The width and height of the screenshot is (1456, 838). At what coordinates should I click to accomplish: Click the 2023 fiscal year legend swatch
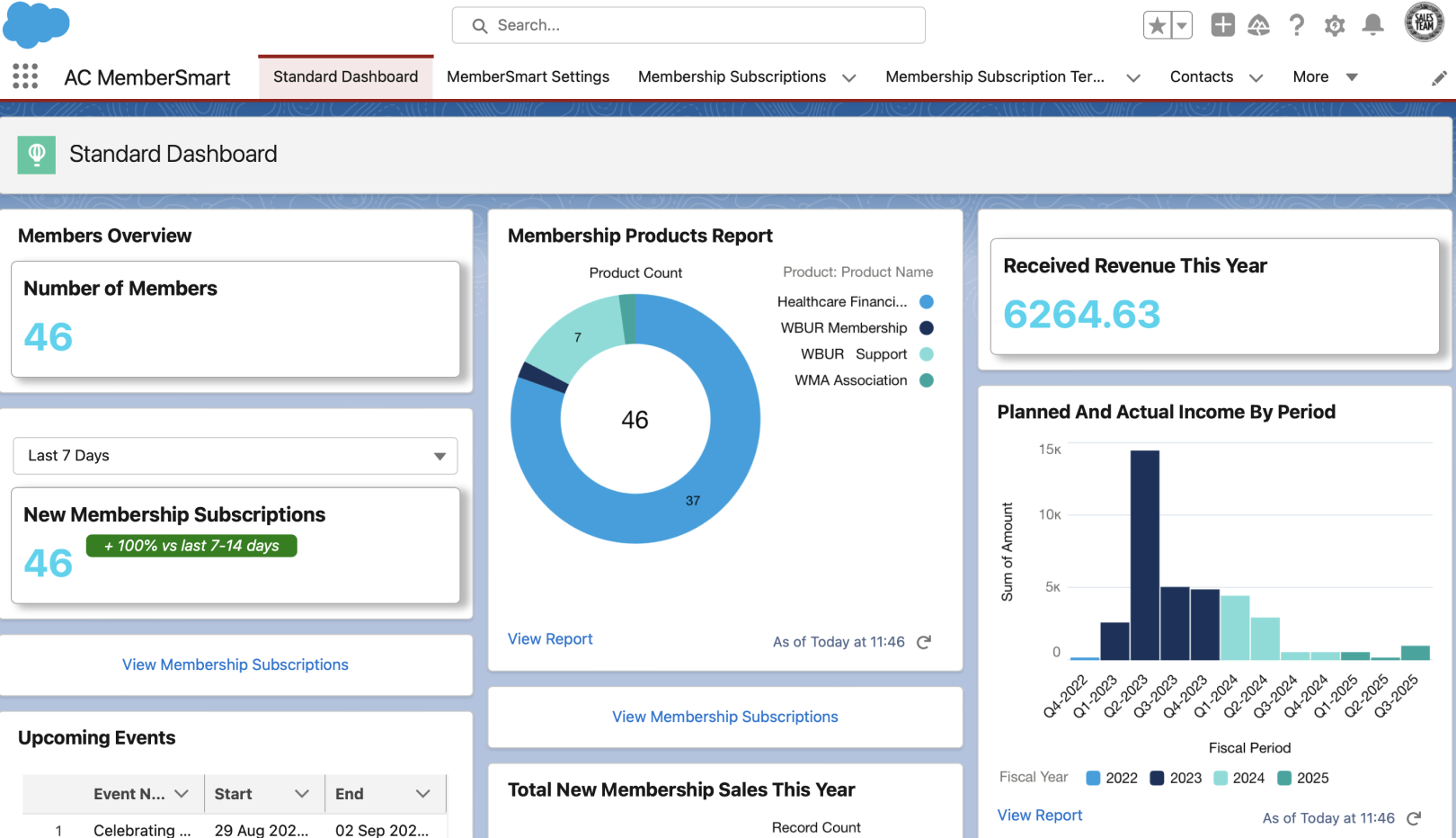point(1158,778)
